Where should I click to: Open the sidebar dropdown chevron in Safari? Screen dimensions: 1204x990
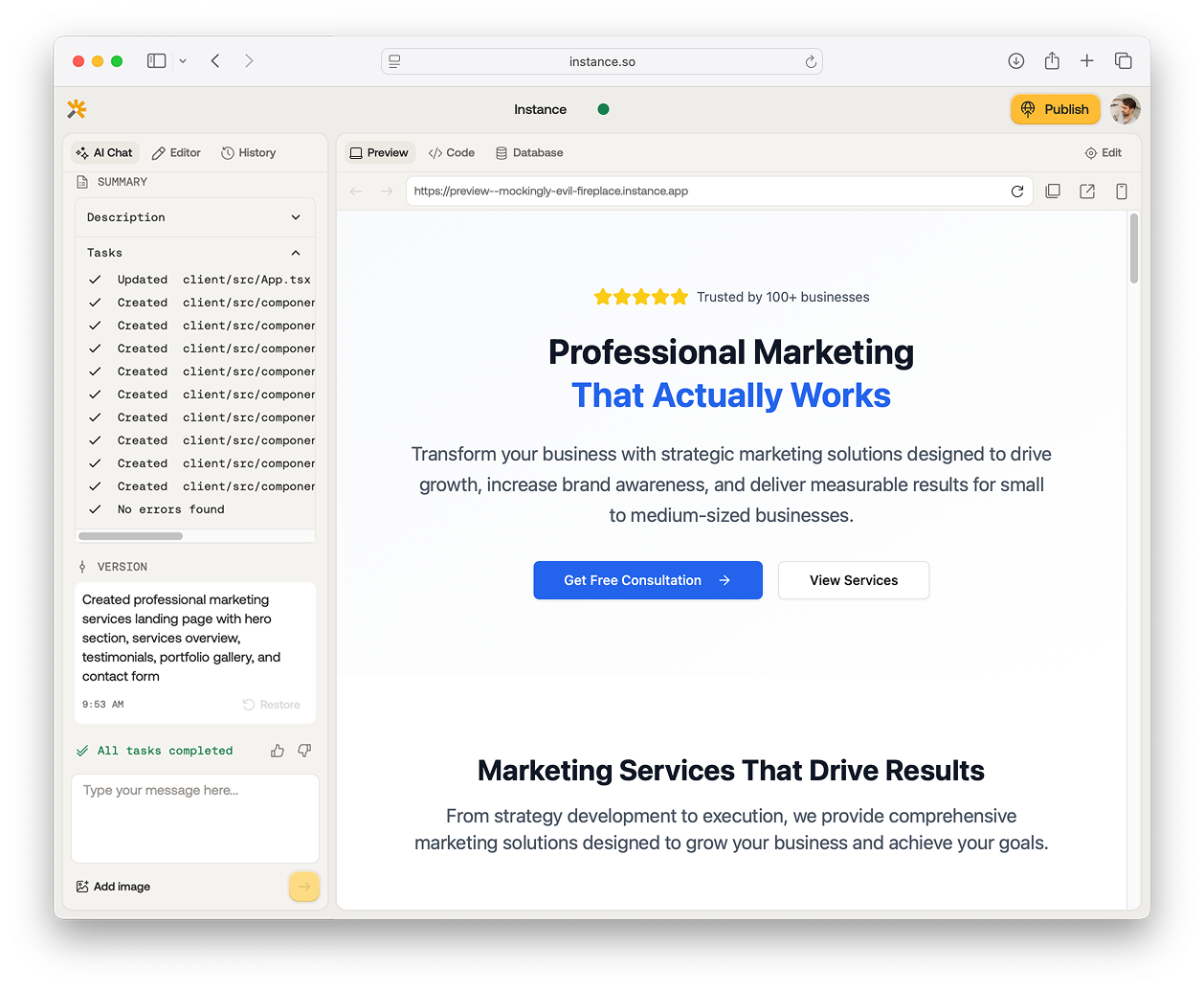click(x=183, y=61)
